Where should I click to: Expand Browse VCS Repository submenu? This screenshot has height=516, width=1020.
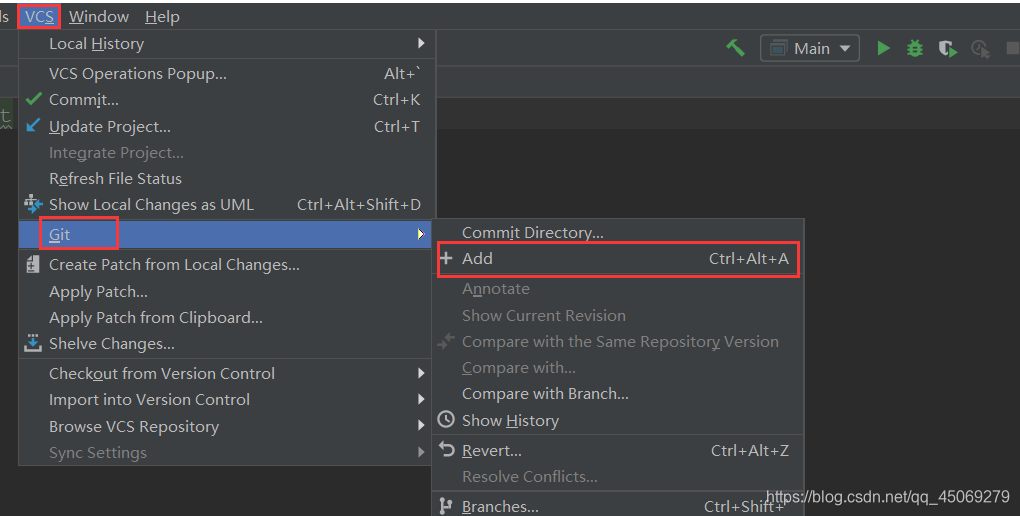pos(227,426)
